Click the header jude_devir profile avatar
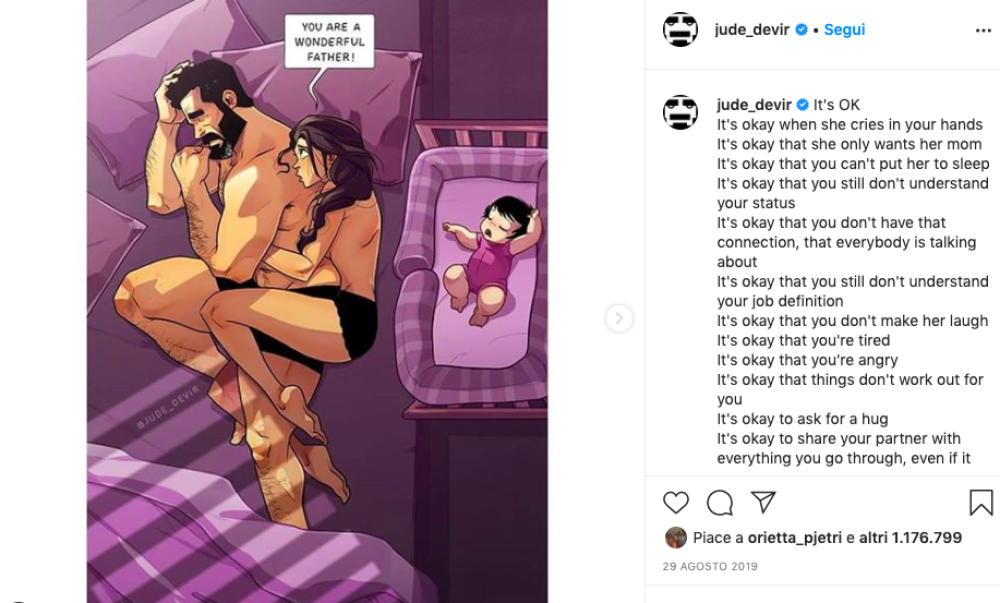Image resolution: width=1000 pixels, height=603 pixels. [x=680, y=29]
